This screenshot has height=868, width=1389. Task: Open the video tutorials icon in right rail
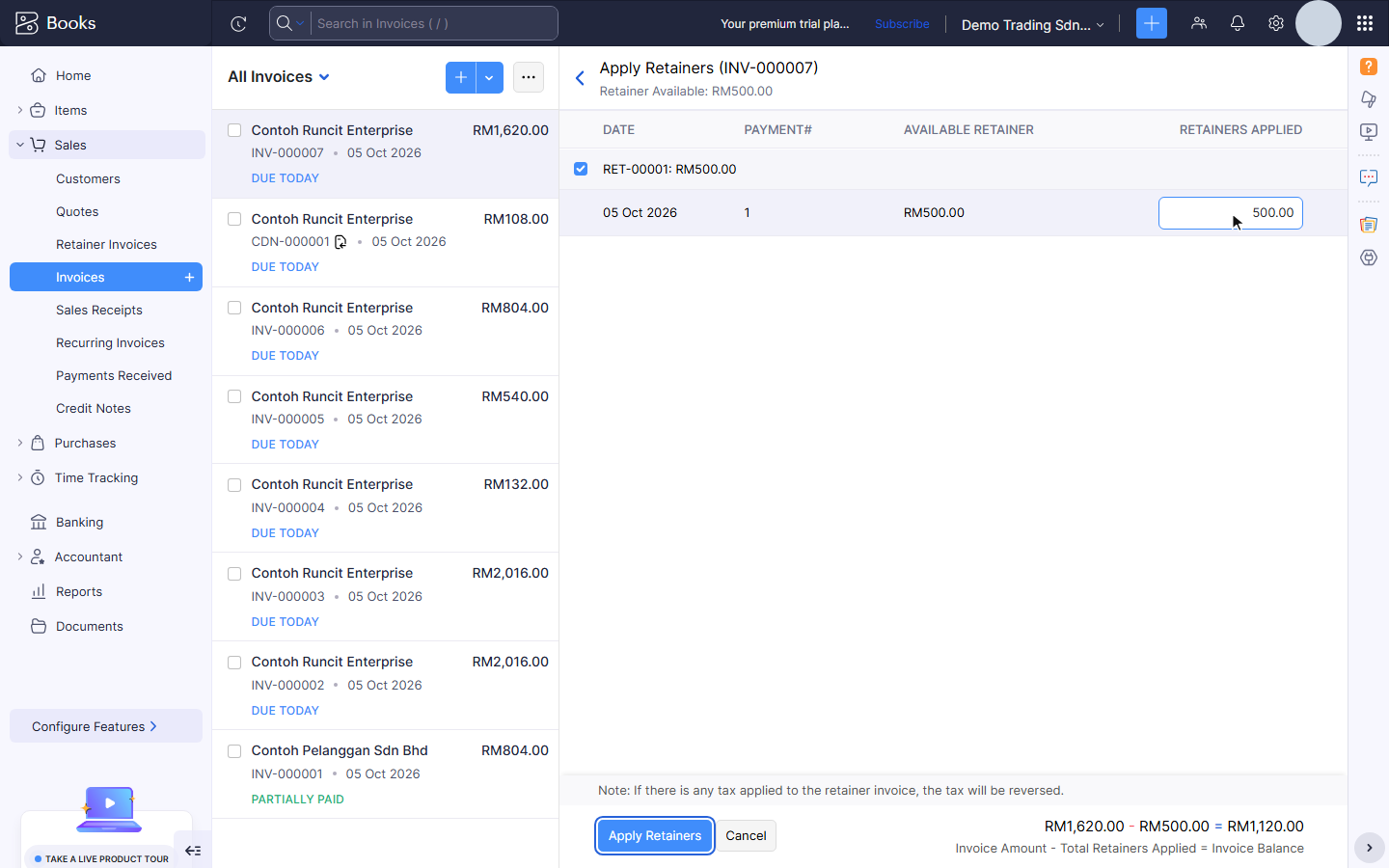click(x=1369, y=132)
